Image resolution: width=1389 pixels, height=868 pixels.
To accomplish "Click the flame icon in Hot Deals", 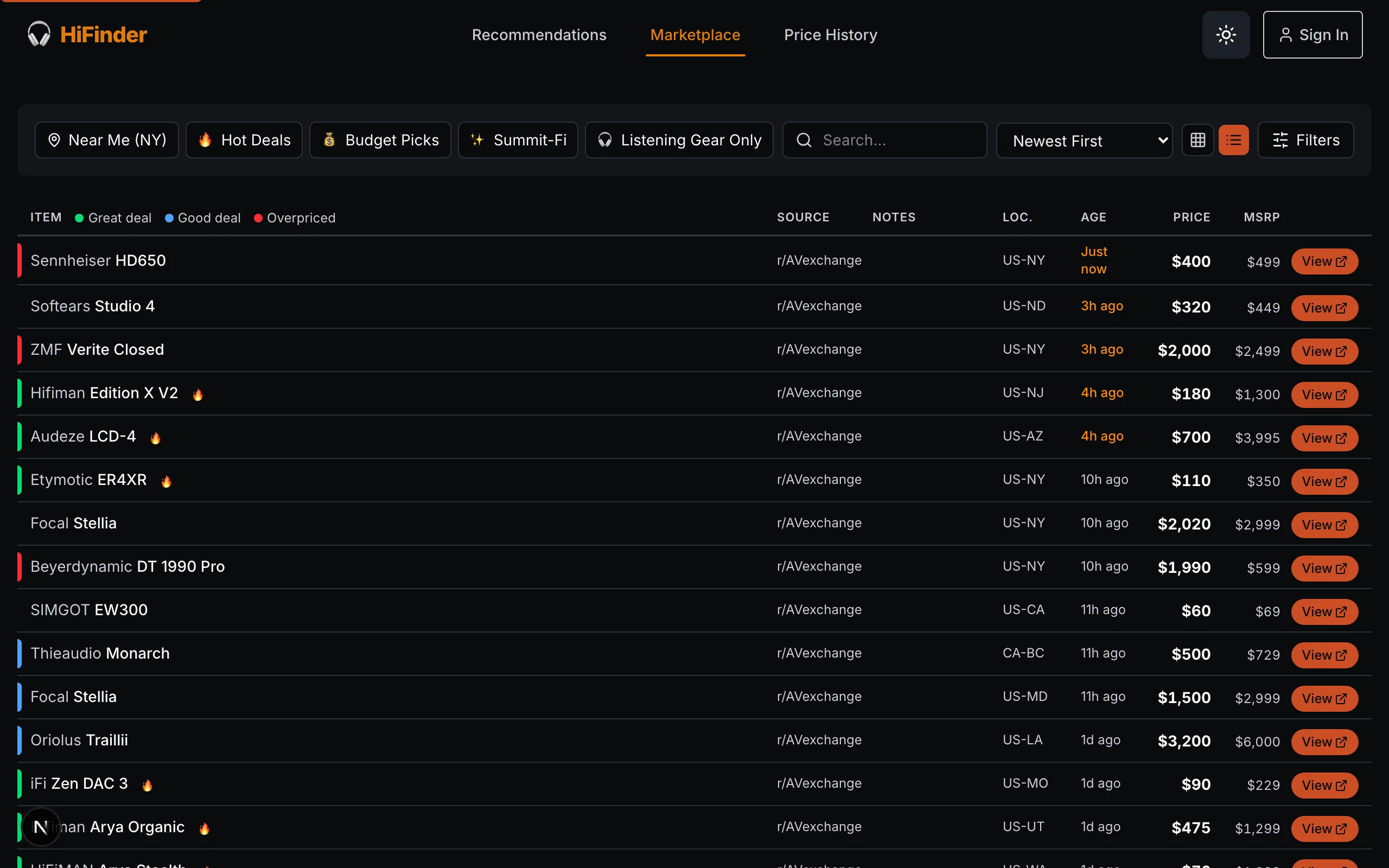I will coord(205,139).
